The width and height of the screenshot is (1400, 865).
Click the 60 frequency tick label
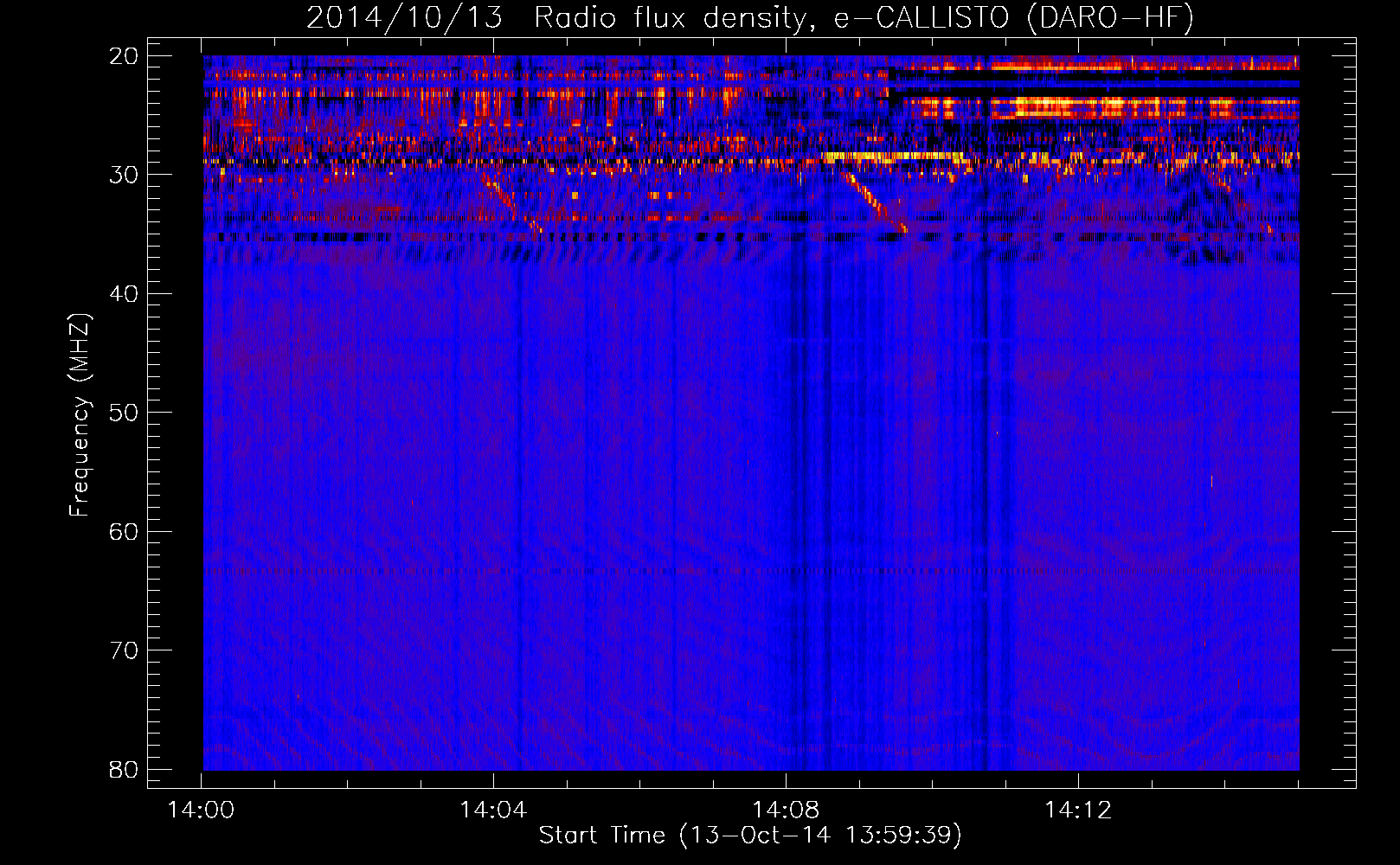(124, 532)
